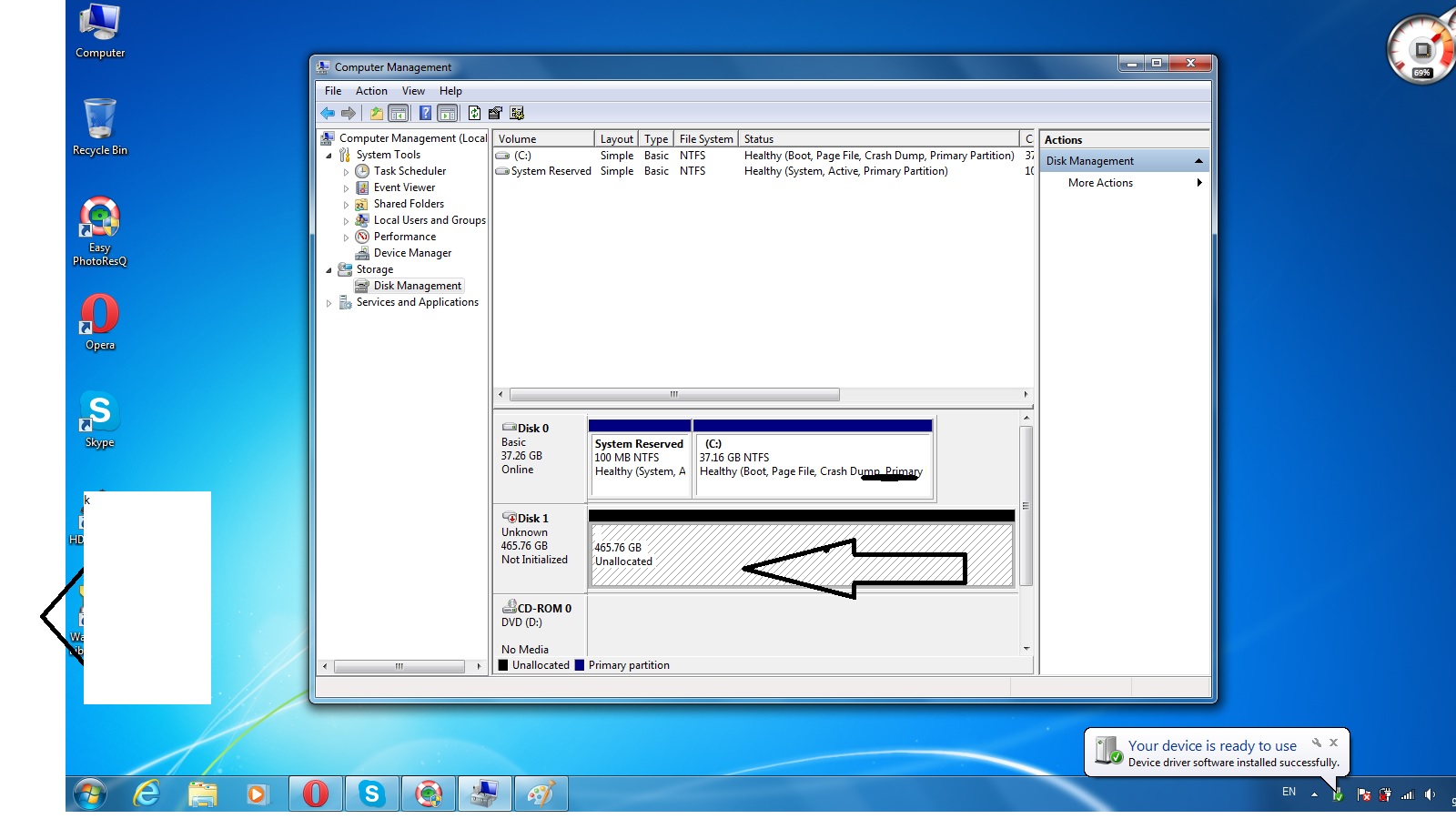Collapse the Storage node

tap(329, 270)
